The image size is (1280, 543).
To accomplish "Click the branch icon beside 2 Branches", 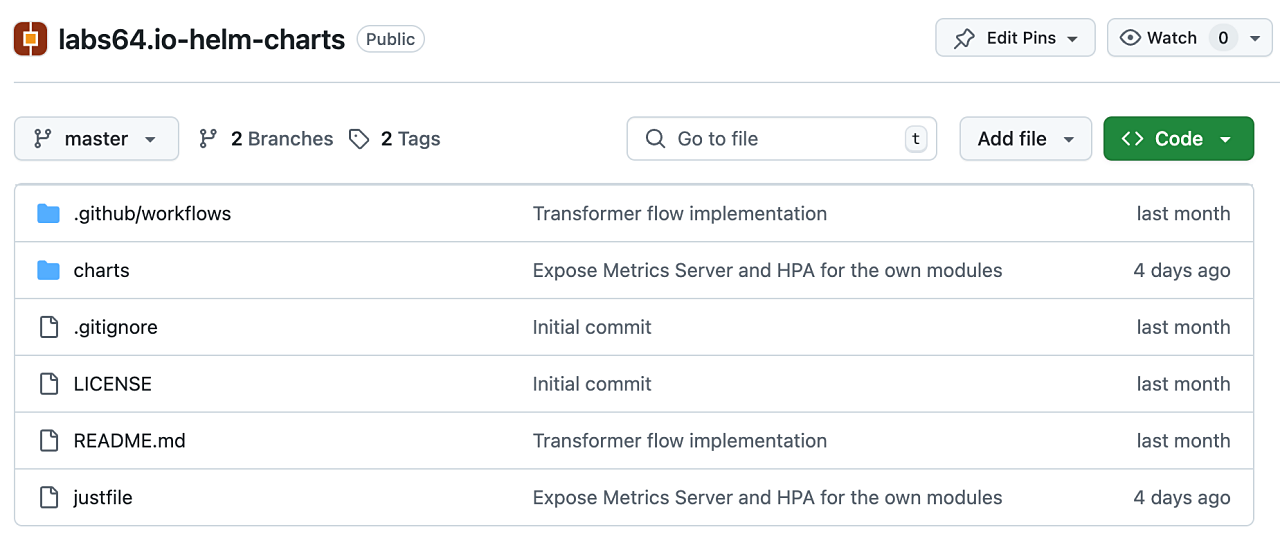I will (208, 139).
